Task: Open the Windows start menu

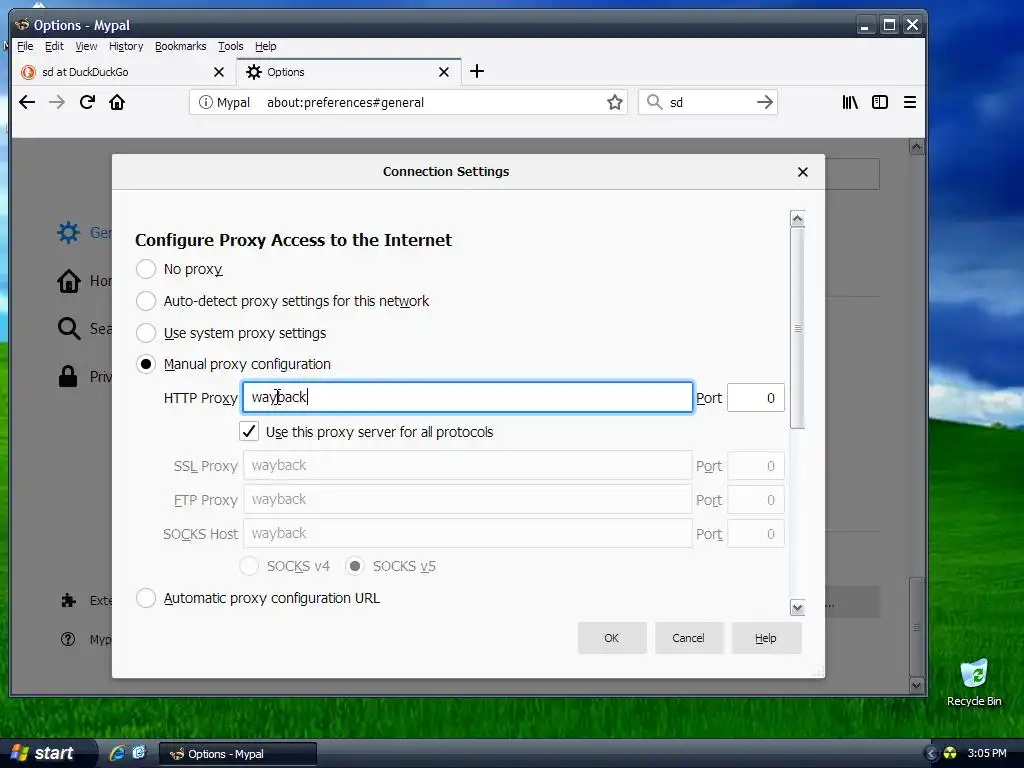Action: 47,753
